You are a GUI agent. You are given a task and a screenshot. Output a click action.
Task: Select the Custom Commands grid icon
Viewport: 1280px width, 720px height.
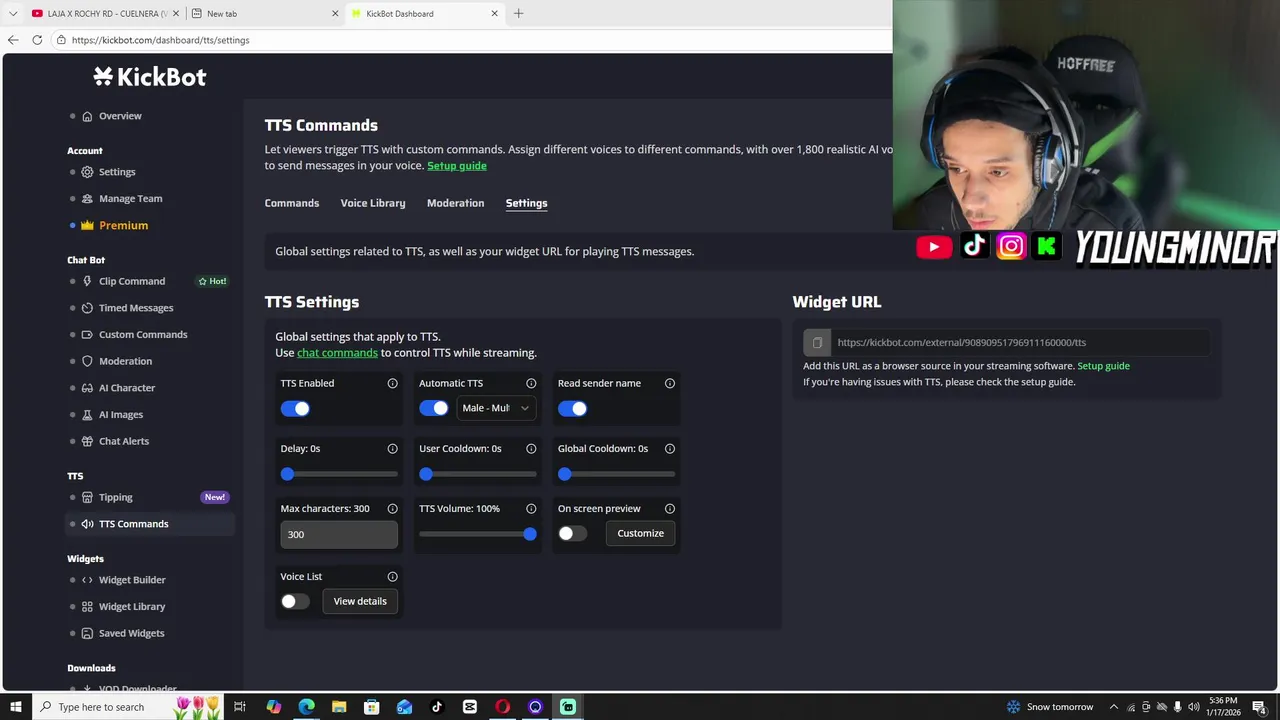pyautogui.click(x=87, y=335)
